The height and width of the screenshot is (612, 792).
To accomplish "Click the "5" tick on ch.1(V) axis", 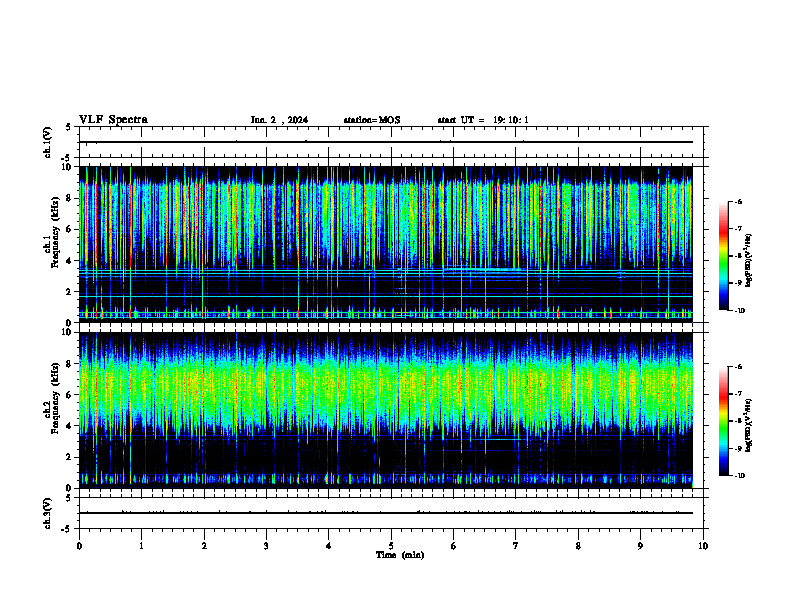I will point(68,127).
